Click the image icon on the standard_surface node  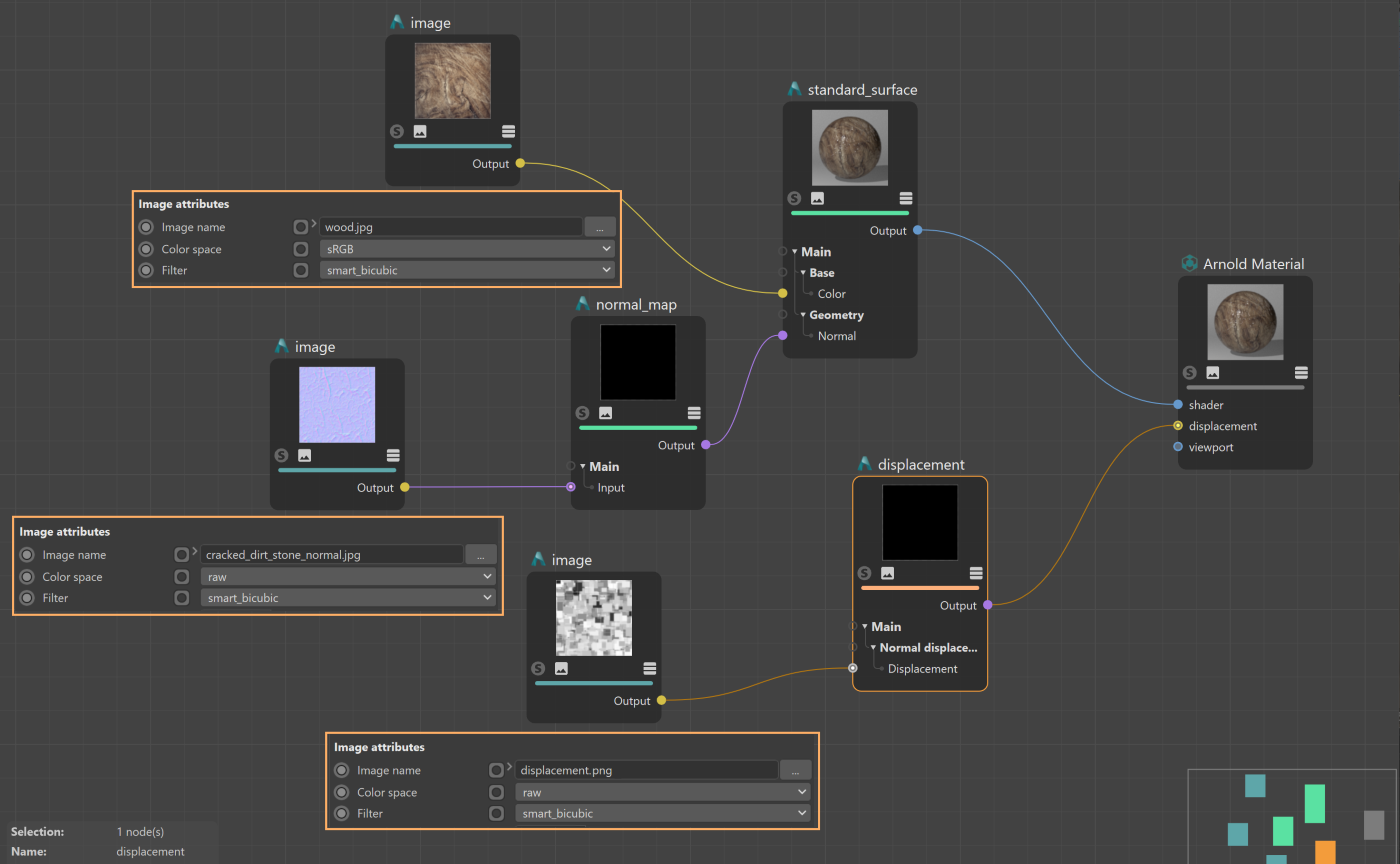[x=817, y=198]
